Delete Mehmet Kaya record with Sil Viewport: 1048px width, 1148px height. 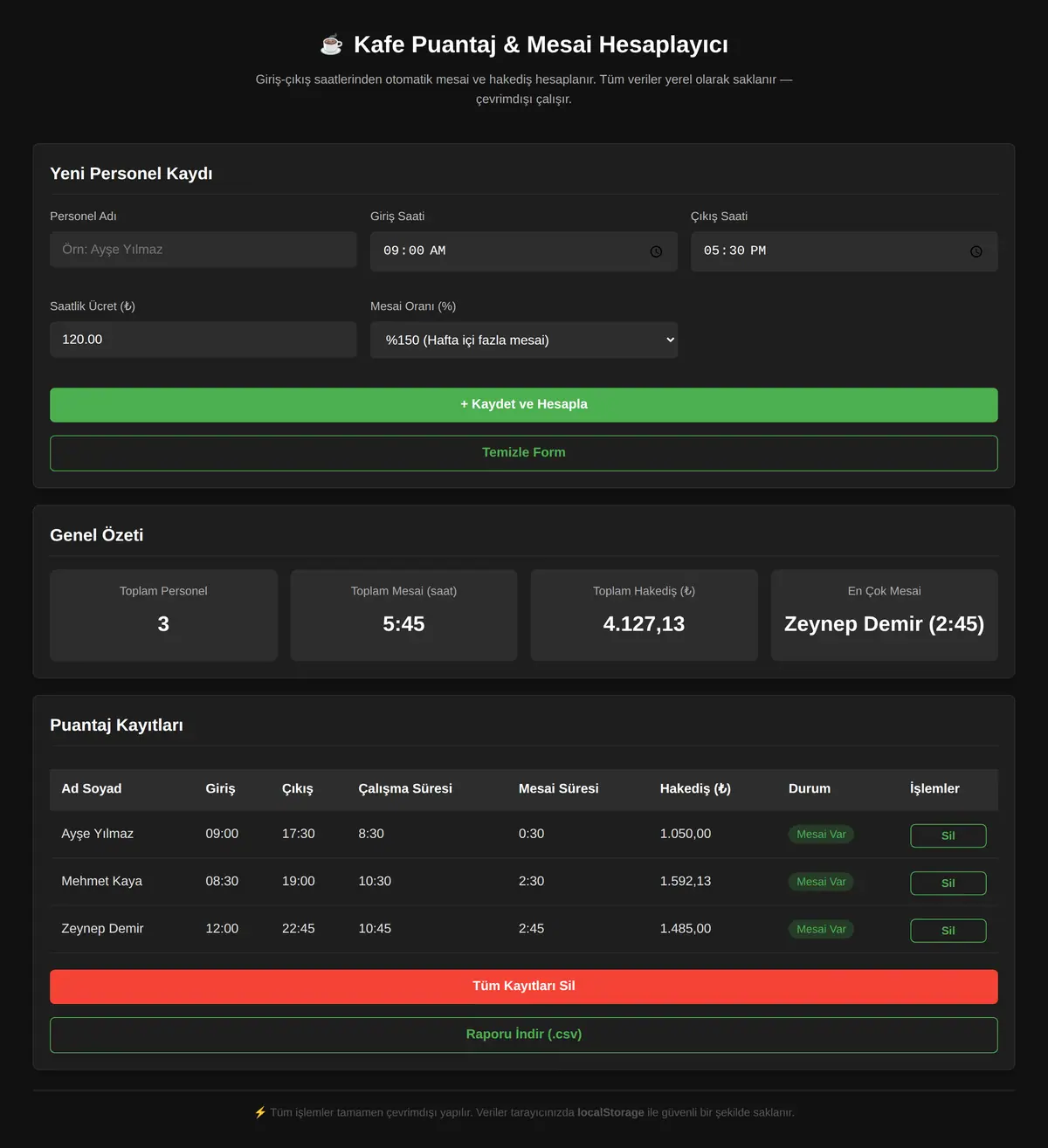pos(948,883)
